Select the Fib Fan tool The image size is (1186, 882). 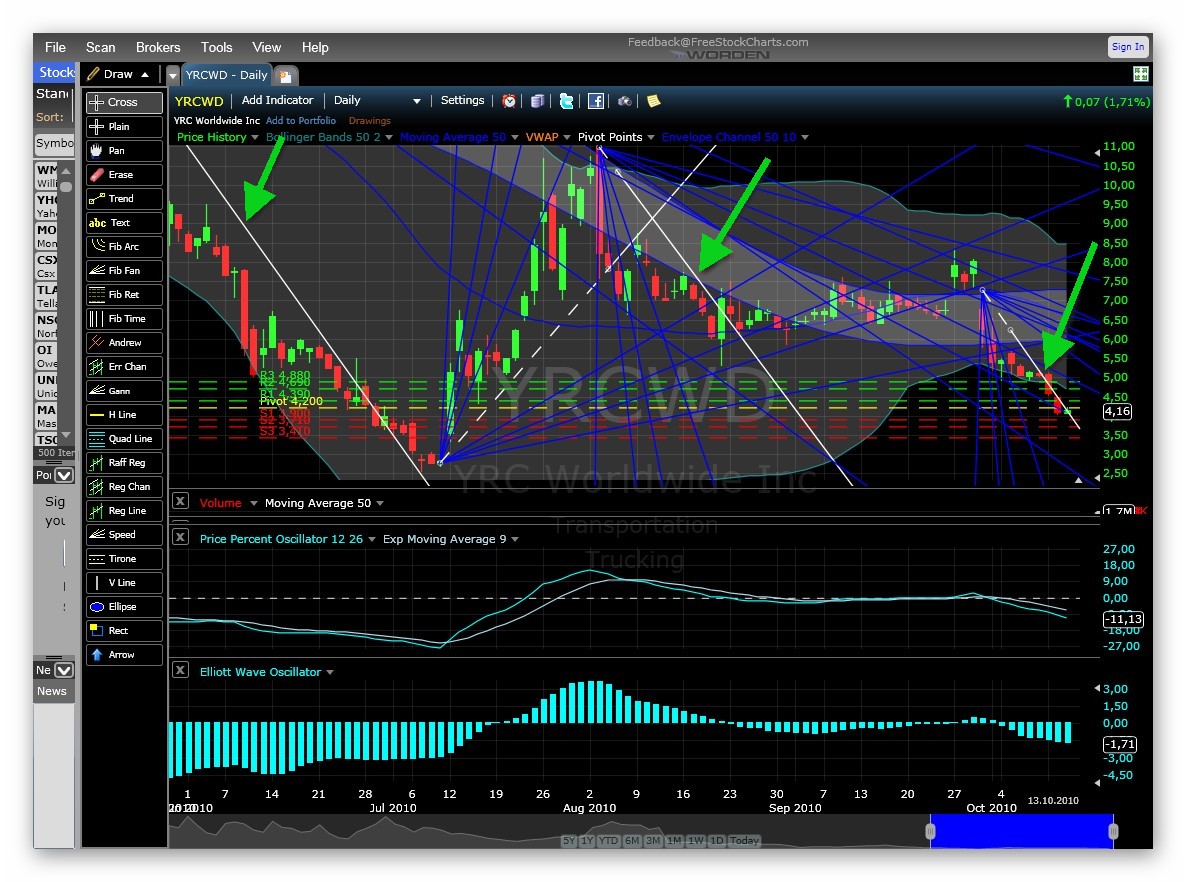point(124,271)
